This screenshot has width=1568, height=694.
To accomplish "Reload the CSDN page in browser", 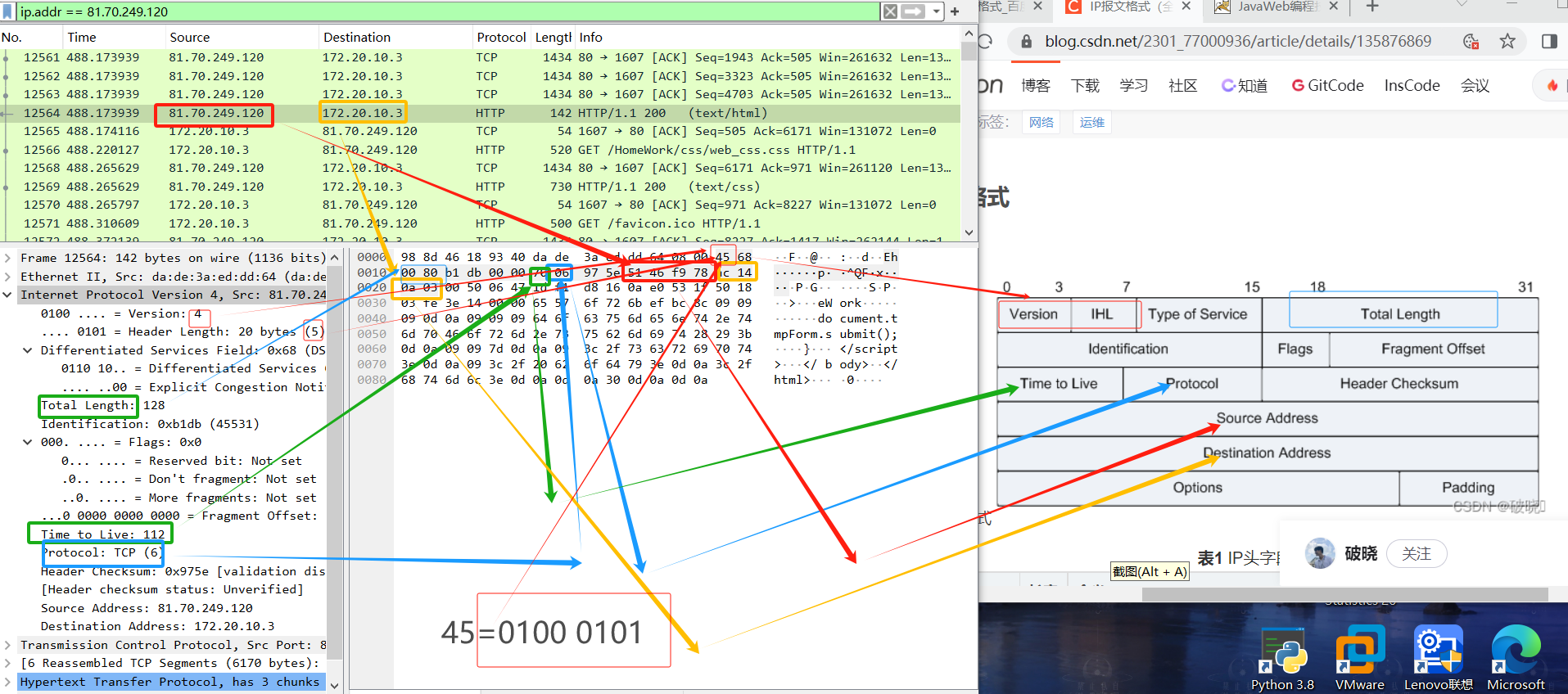I will pyautogui.click(x=985, y=41).
